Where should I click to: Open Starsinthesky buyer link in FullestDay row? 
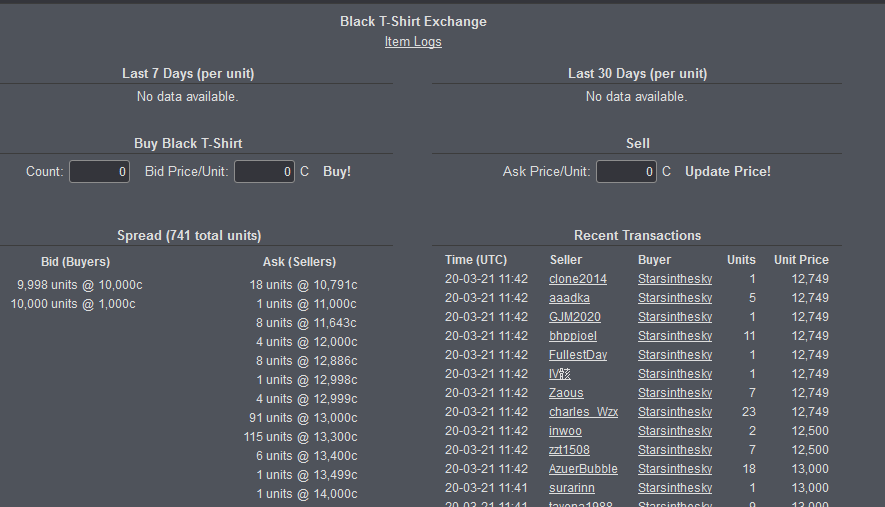click(x=675, y=355)
